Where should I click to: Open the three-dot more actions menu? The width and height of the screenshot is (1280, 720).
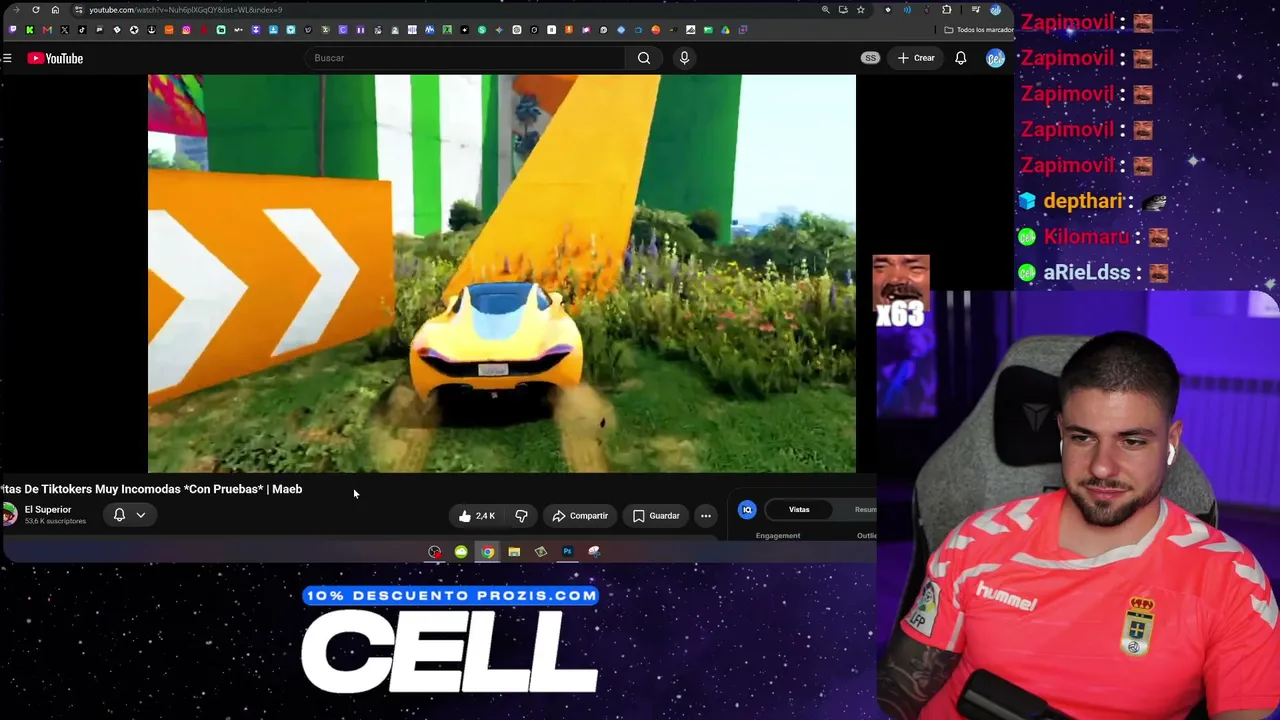point(706,516)
